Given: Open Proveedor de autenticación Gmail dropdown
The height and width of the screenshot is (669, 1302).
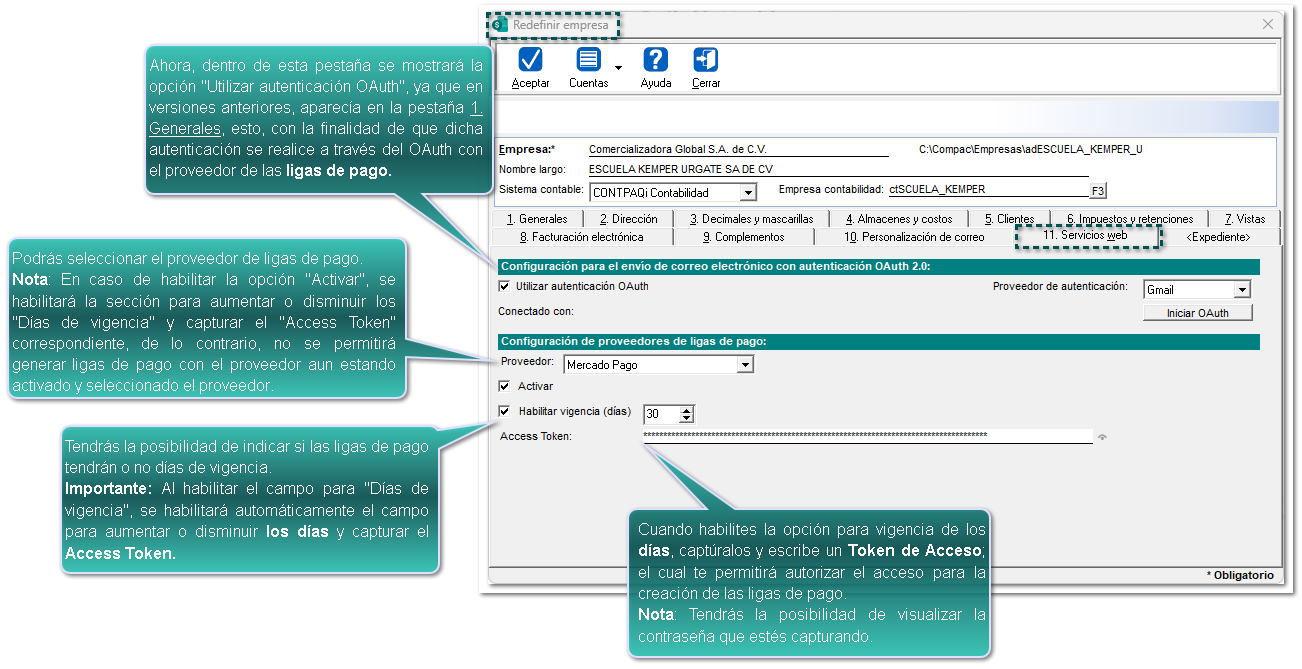Looking at the screenshot, I should [x=1242, y=289].
